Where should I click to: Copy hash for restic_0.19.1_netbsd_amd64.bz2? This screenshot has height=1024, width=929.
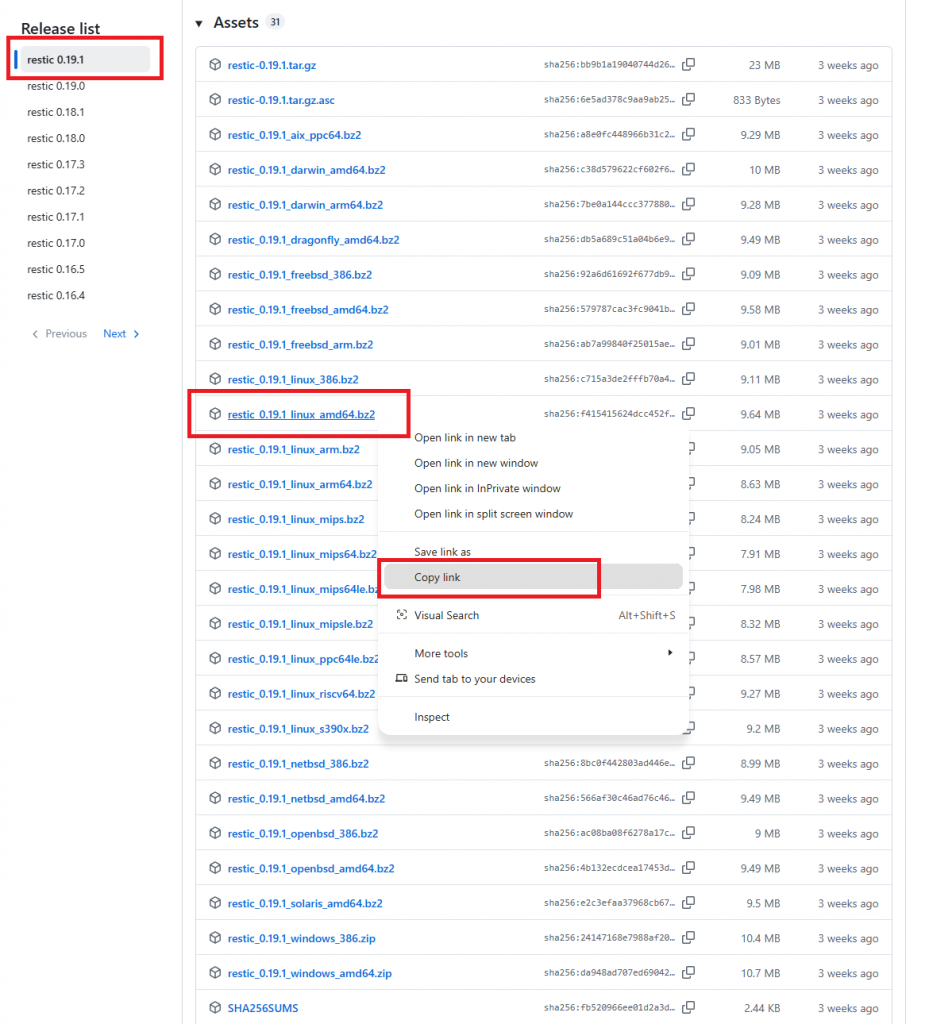pyautogui.click(x=688, y=798)
